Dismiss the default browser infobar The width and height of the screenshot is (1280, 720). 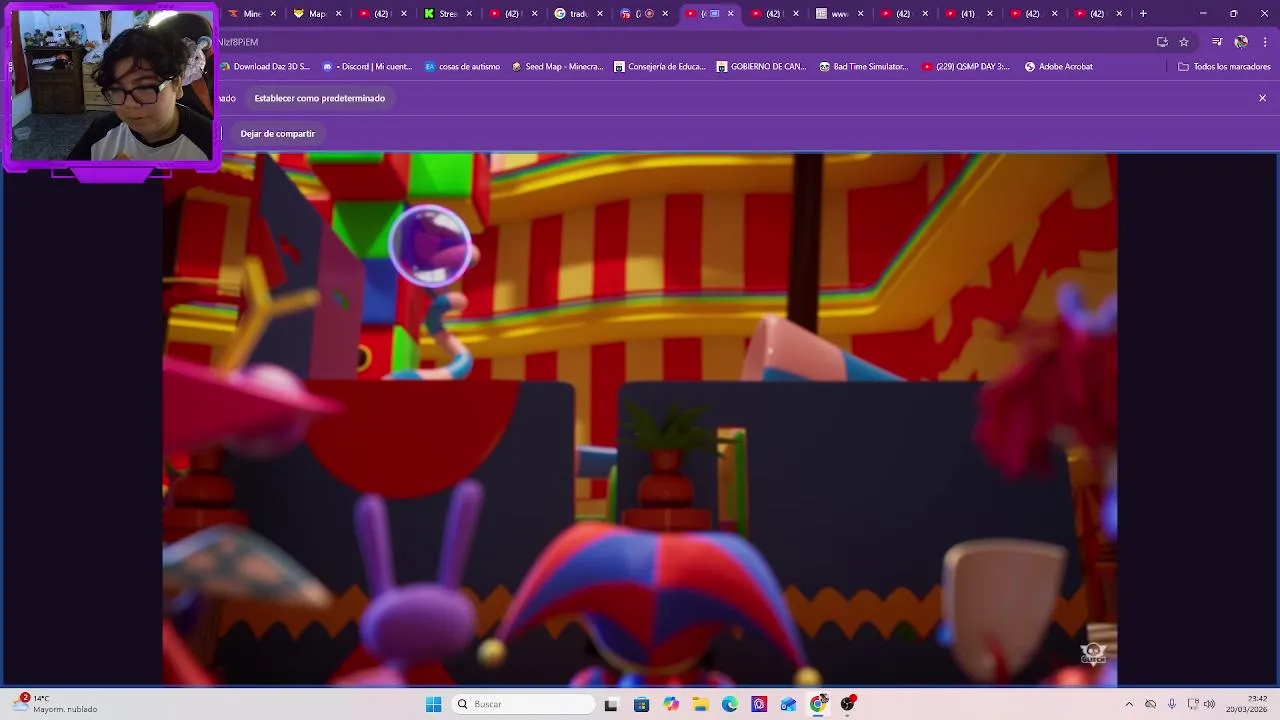pos(1262,98)
